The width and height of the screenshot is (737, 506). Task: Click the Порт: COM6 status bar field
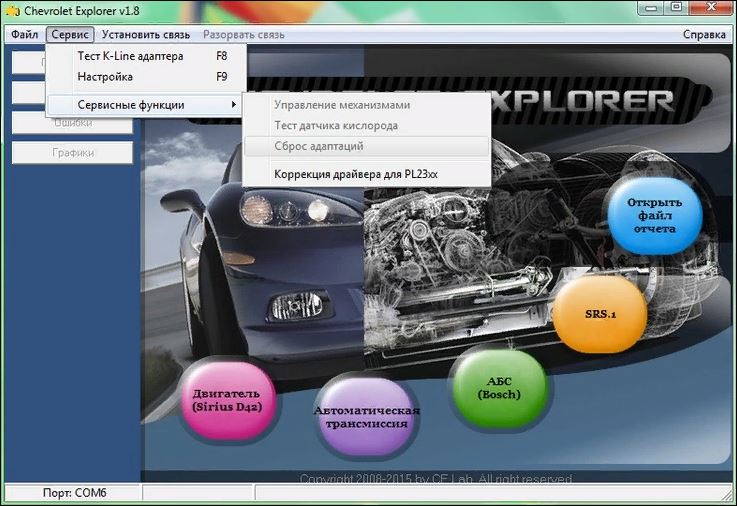(74, 493)
